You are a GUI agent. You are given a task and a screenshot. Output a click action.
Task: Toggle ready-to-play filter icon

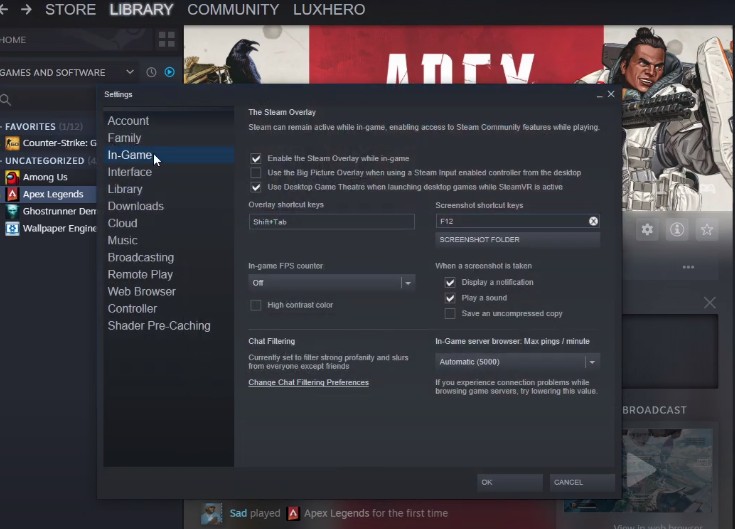click(x=170, y=72)
